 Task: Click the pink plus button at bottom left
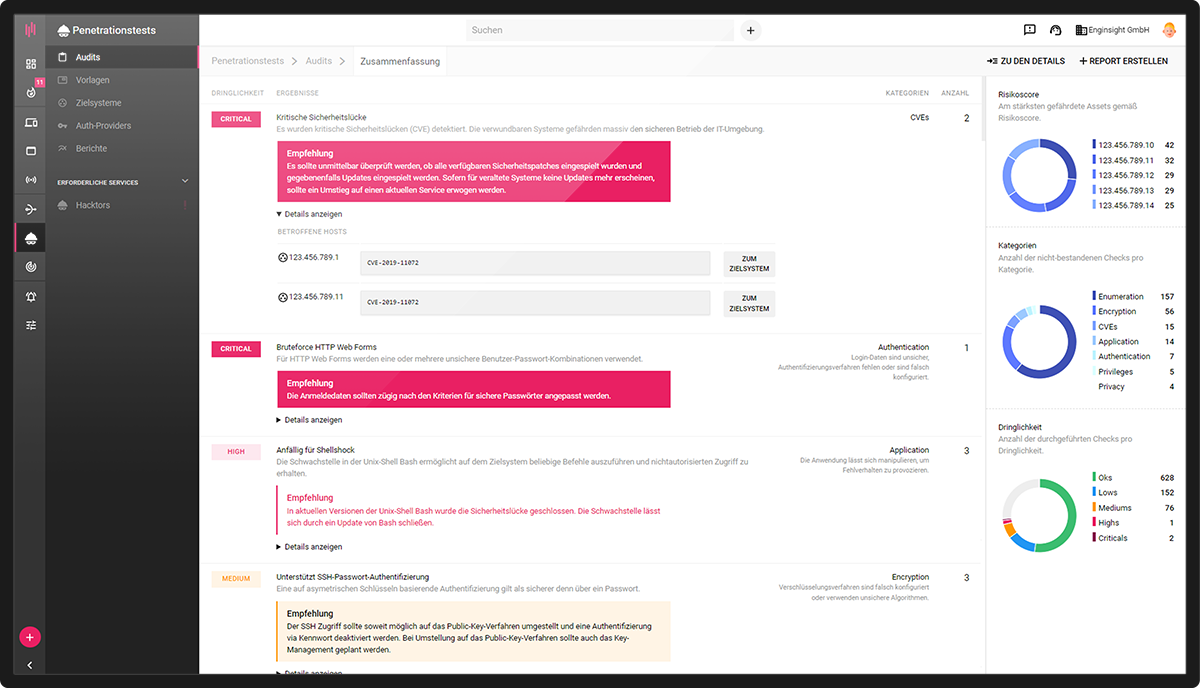tap(30, 637)
